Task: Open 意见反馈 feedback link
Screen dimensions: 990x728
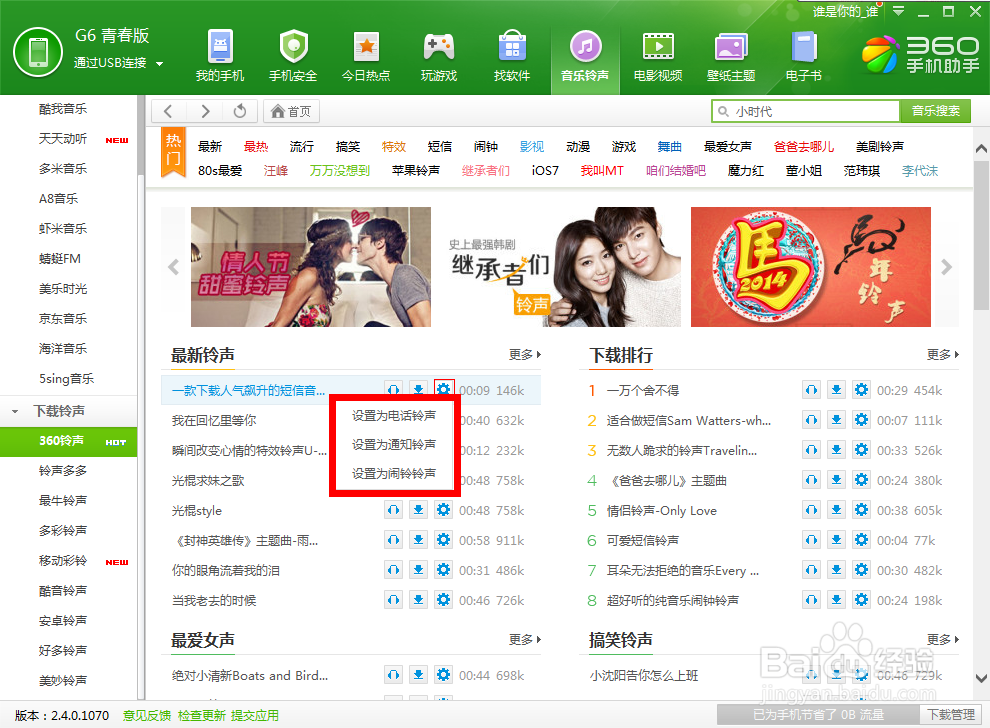Action: tap(146, 715)
